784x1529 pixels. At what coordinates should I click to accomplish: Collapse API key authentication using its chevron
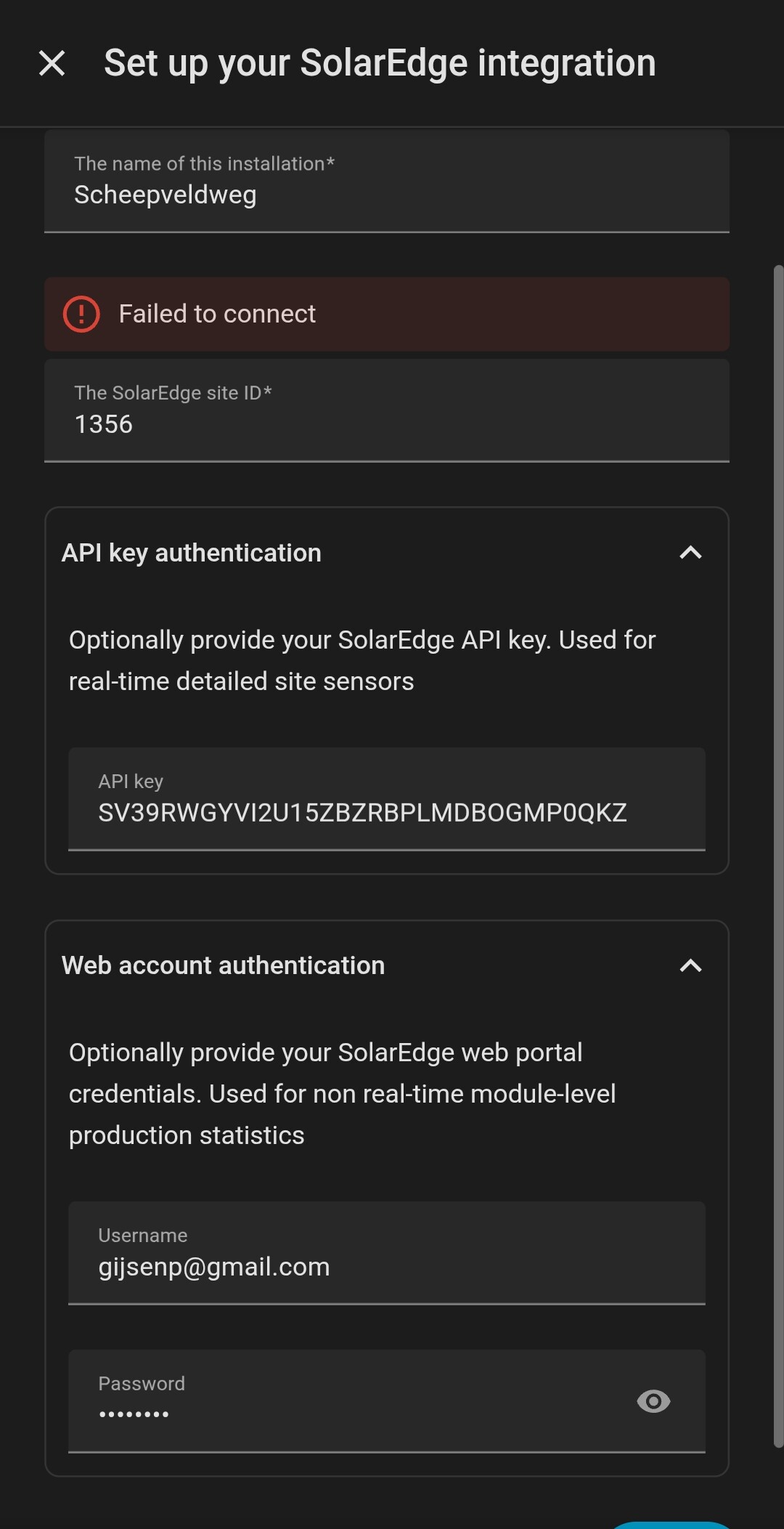(690, 553)
